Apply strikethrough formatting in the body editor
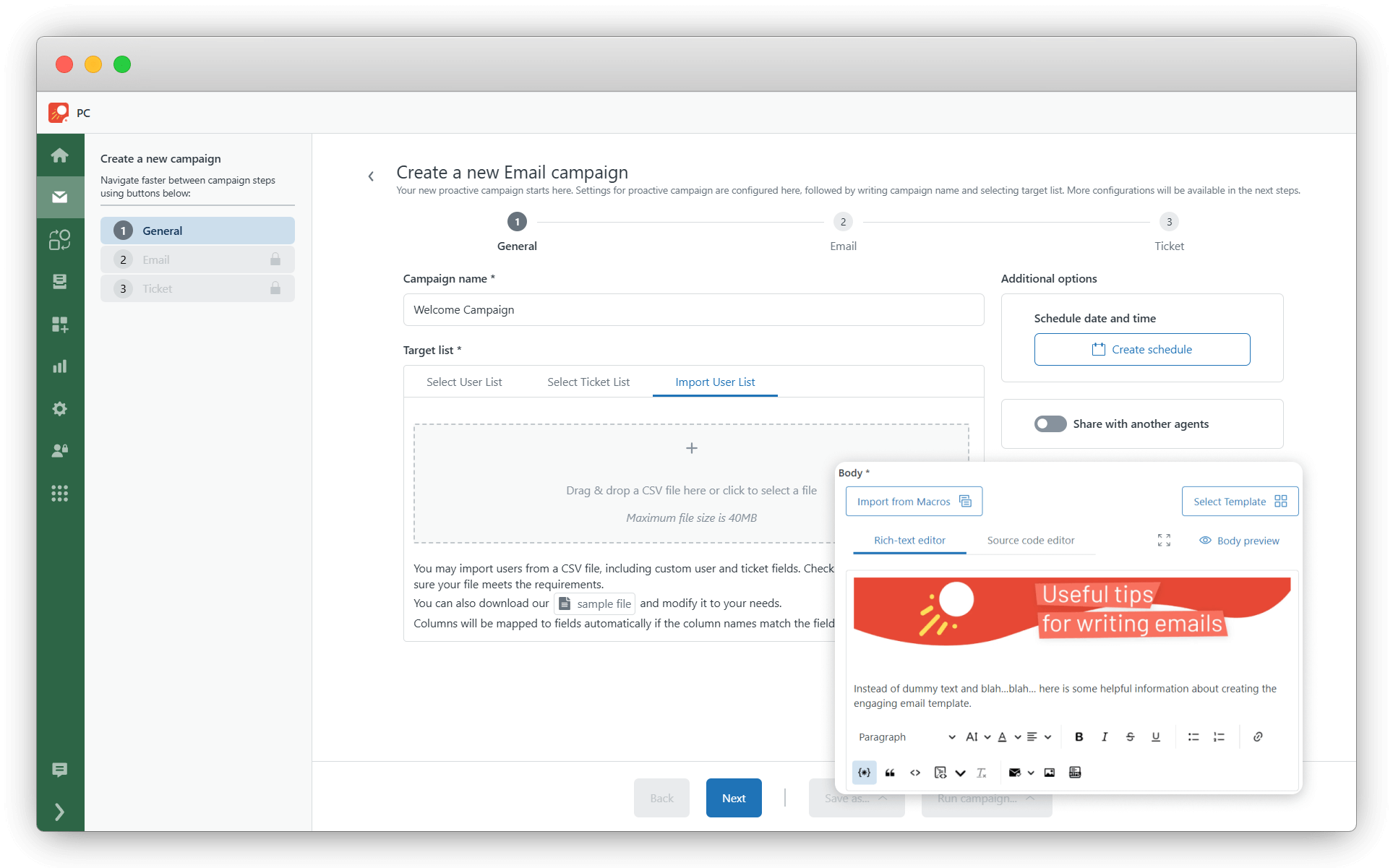Image resolution: width=1393 pixels, height=868 pixels. 1130,737
